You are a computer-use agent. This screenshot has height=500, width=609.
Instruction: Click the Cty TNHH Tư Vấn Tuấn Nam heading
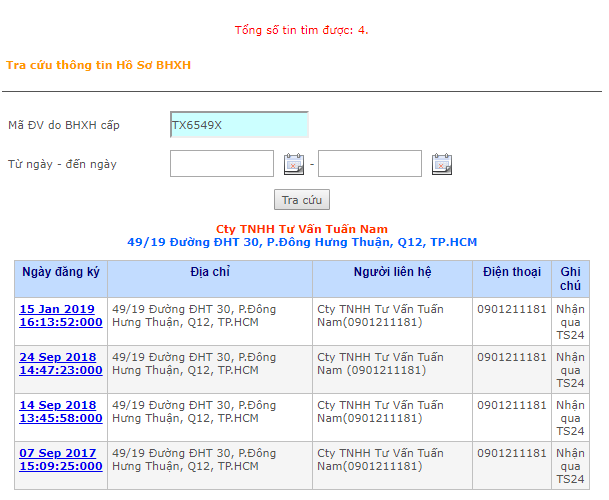pos(302,229)
